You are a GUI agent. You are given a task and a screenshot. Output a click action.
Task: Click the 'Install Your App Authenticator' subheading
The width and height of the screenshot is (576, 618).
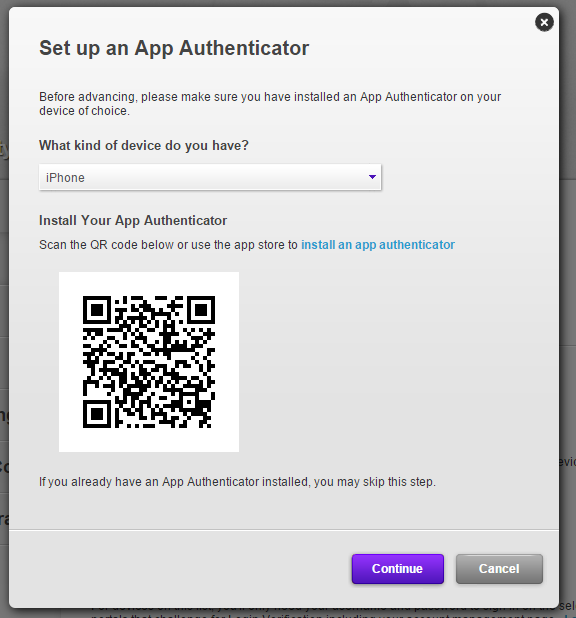(133, 220)
